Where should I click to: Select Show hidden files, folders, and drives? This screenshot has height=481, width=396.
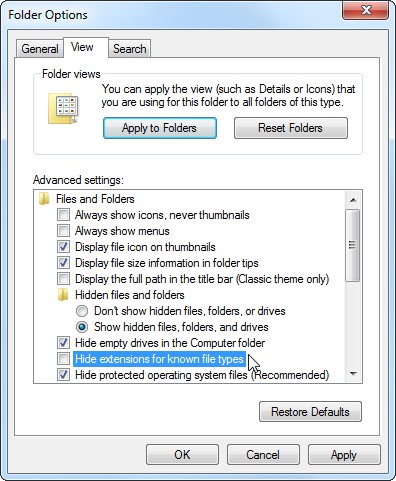[x=82, y=327]
